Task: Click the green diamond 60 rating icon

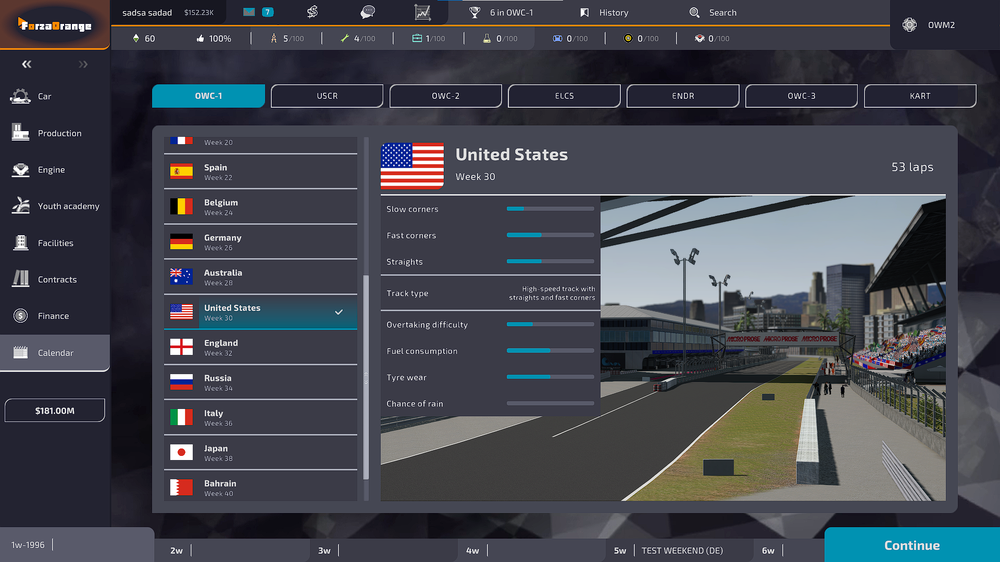Action: [136, 38]
